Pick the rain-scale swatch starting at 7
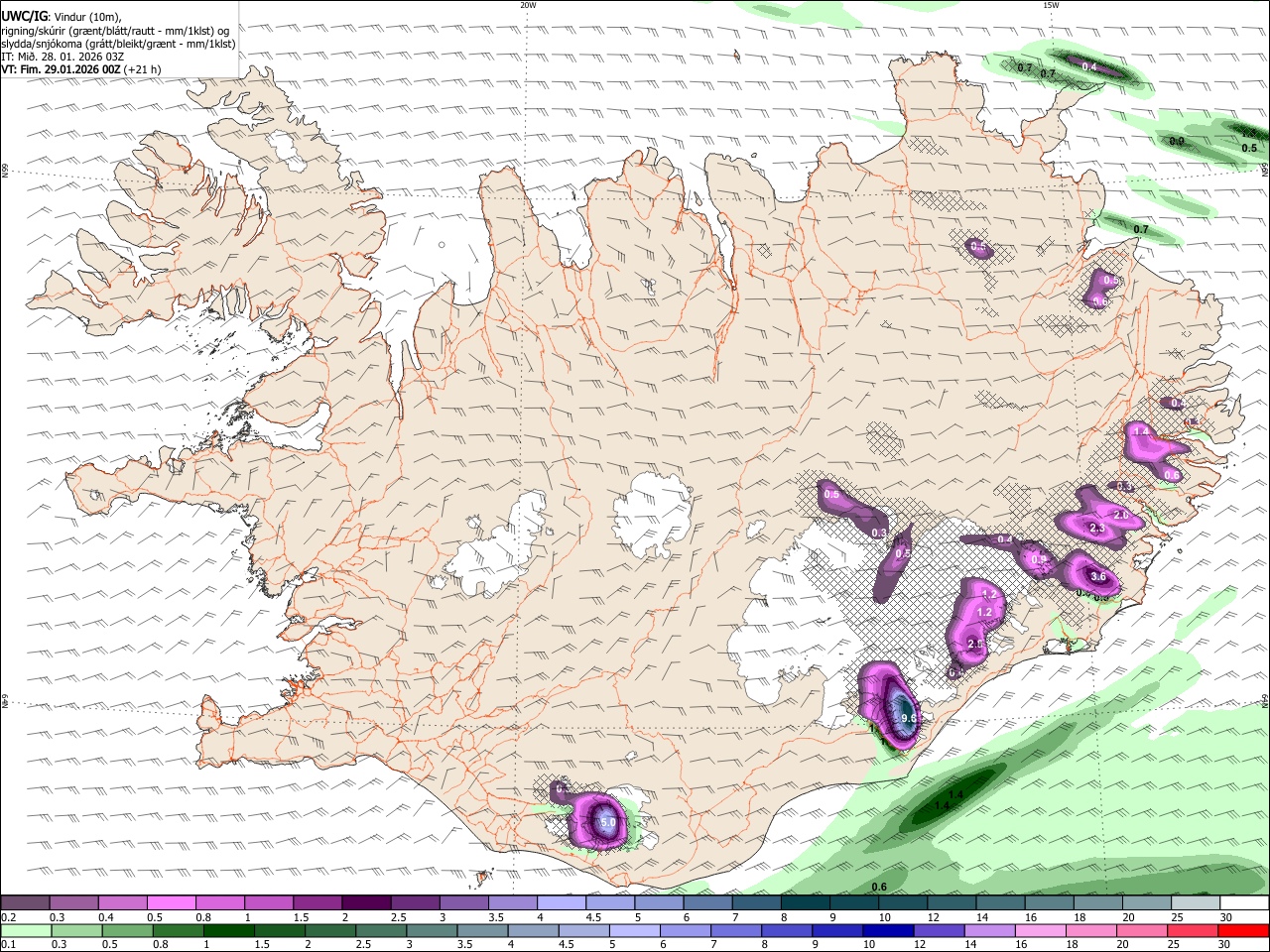The width and height of the screenshot is (1270, 952). (736, 931)
